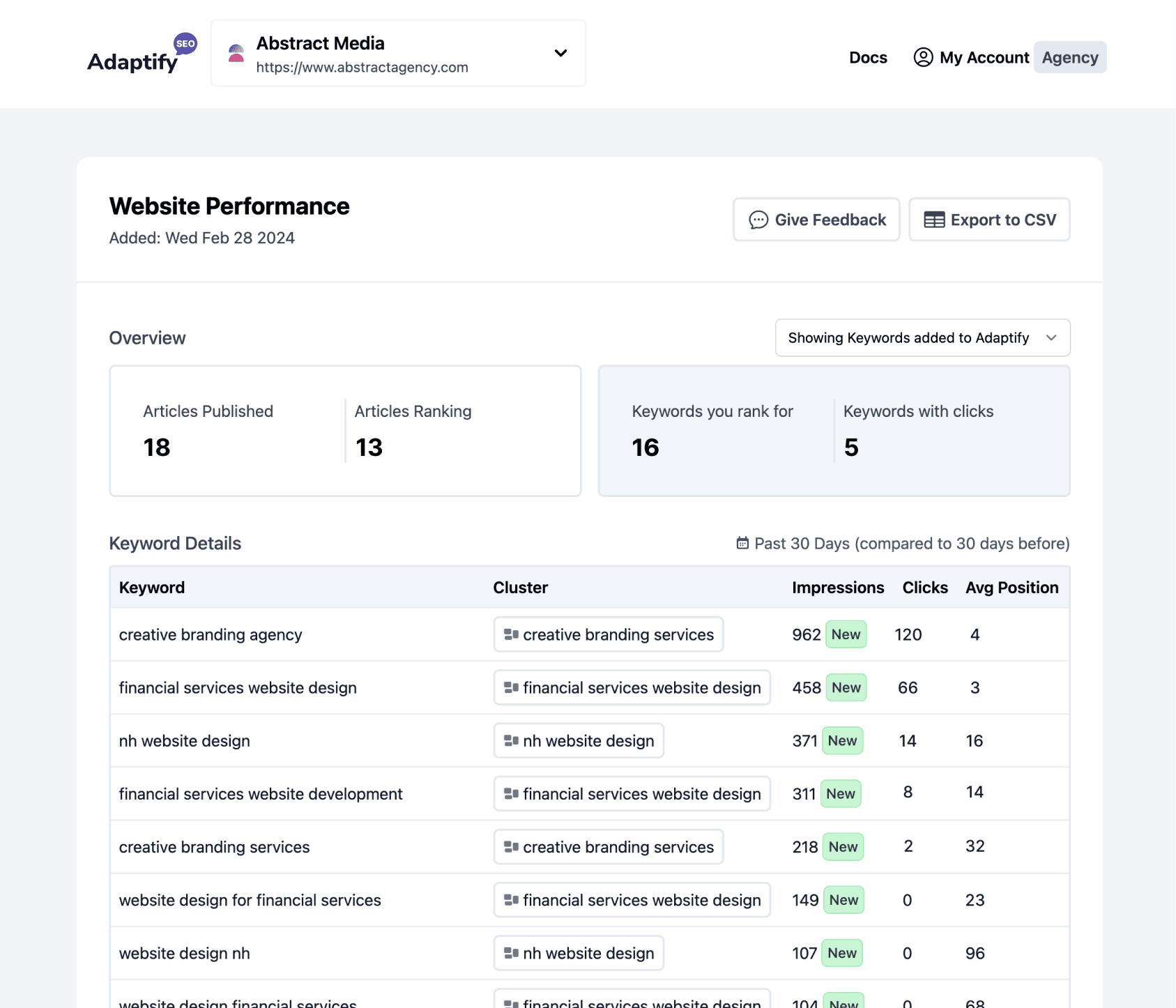Click the New badge next to 962 impressions

[x=845, y=634]
